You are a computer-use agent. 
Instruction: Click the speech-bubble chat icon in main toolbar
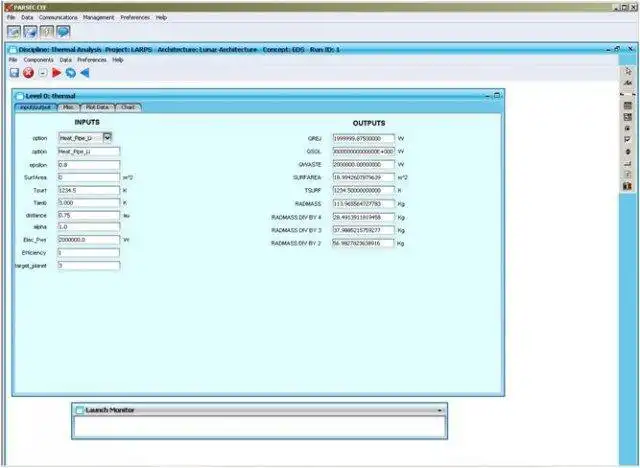[63, 32]
